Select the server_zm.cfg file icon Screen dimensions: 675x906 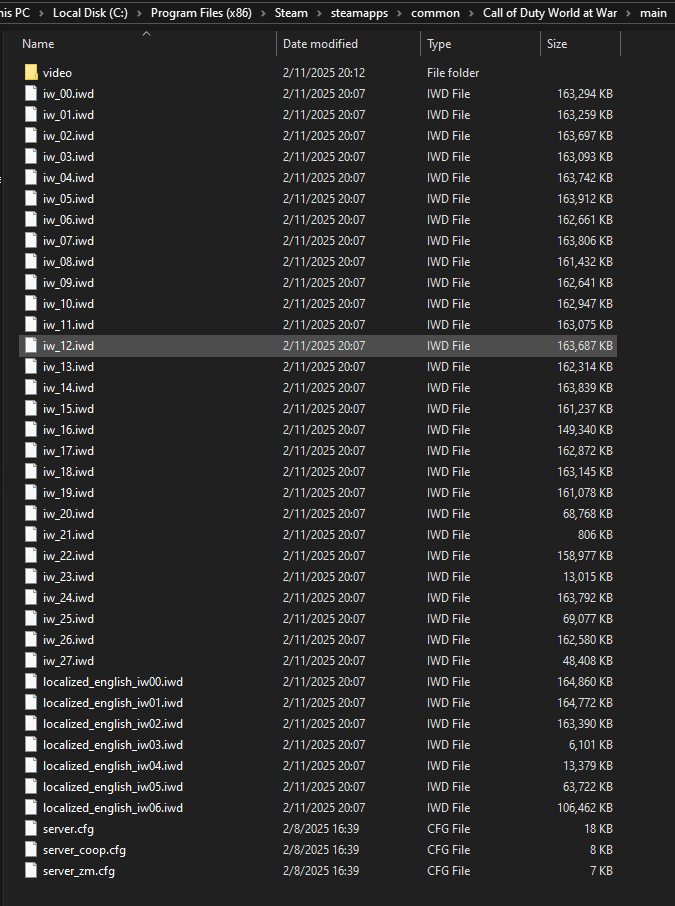[31, 871]
